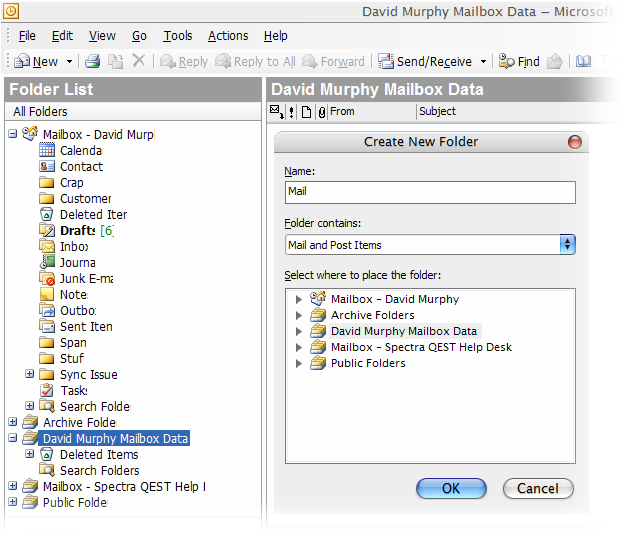
Task: Open the Actions menu
Action: point(228,36)
